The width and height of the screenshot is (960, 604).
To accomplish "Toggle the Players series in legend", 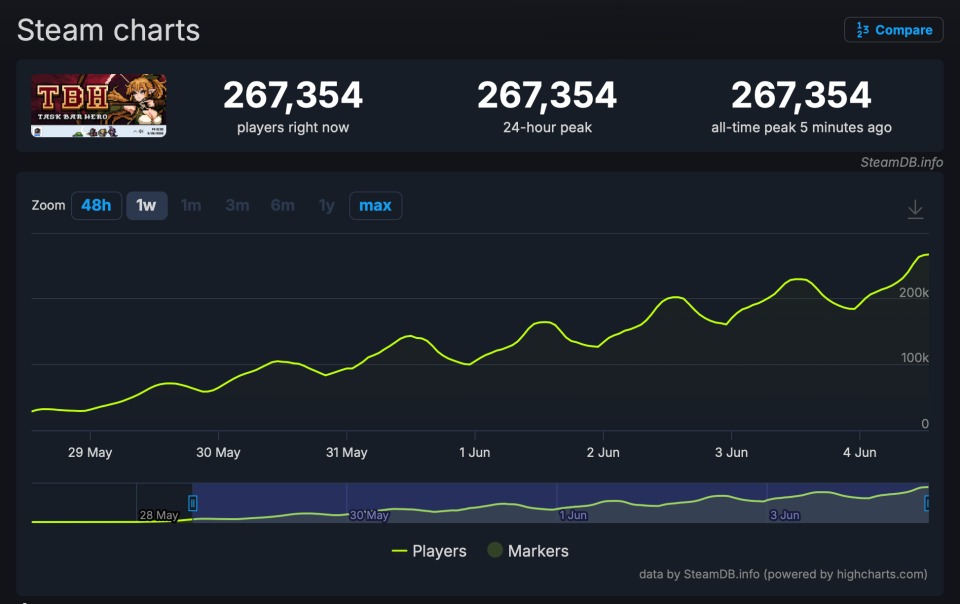I will pos(429,551).
